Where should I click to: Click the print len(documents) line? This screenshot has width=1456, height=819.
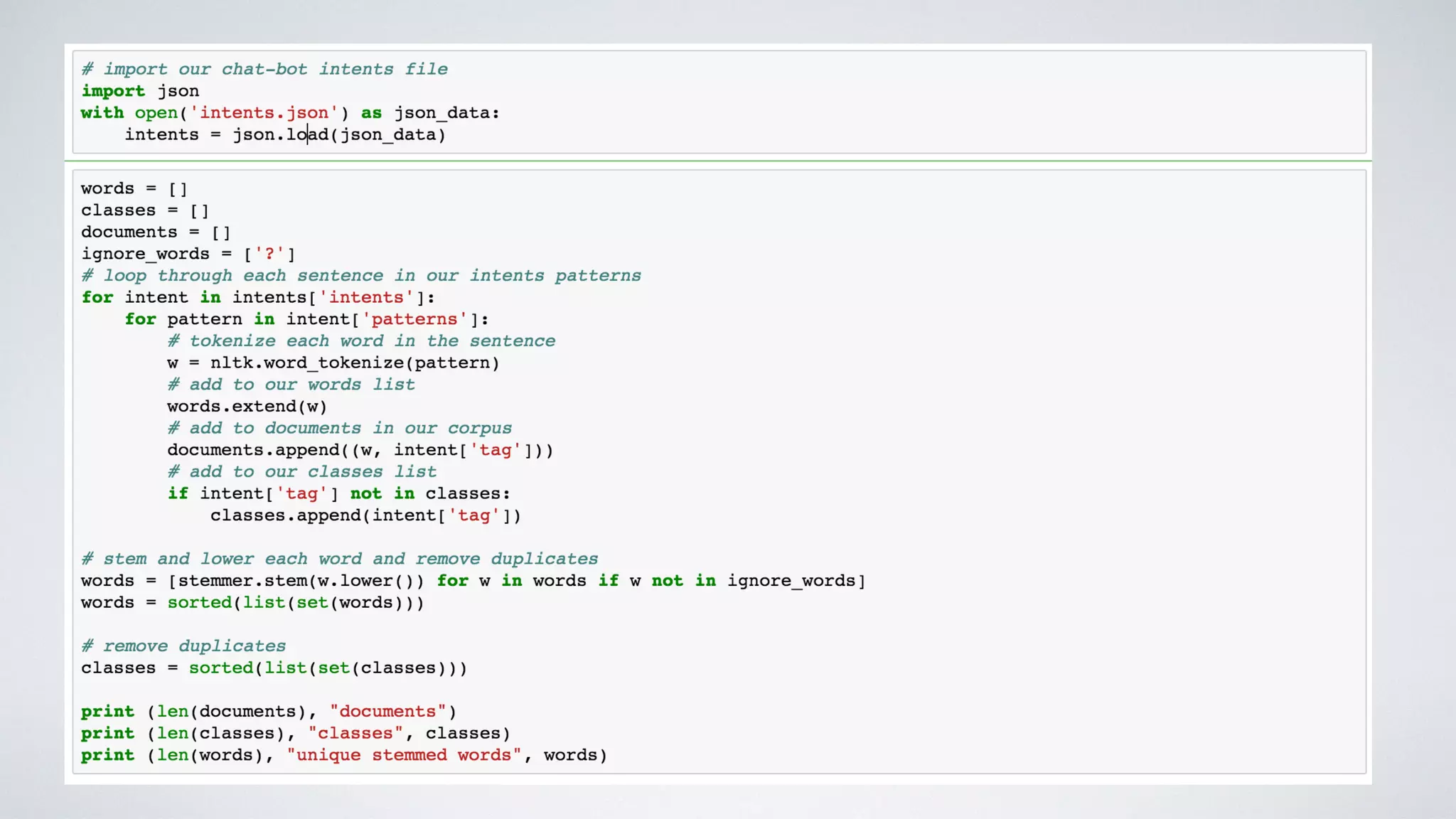268,712
